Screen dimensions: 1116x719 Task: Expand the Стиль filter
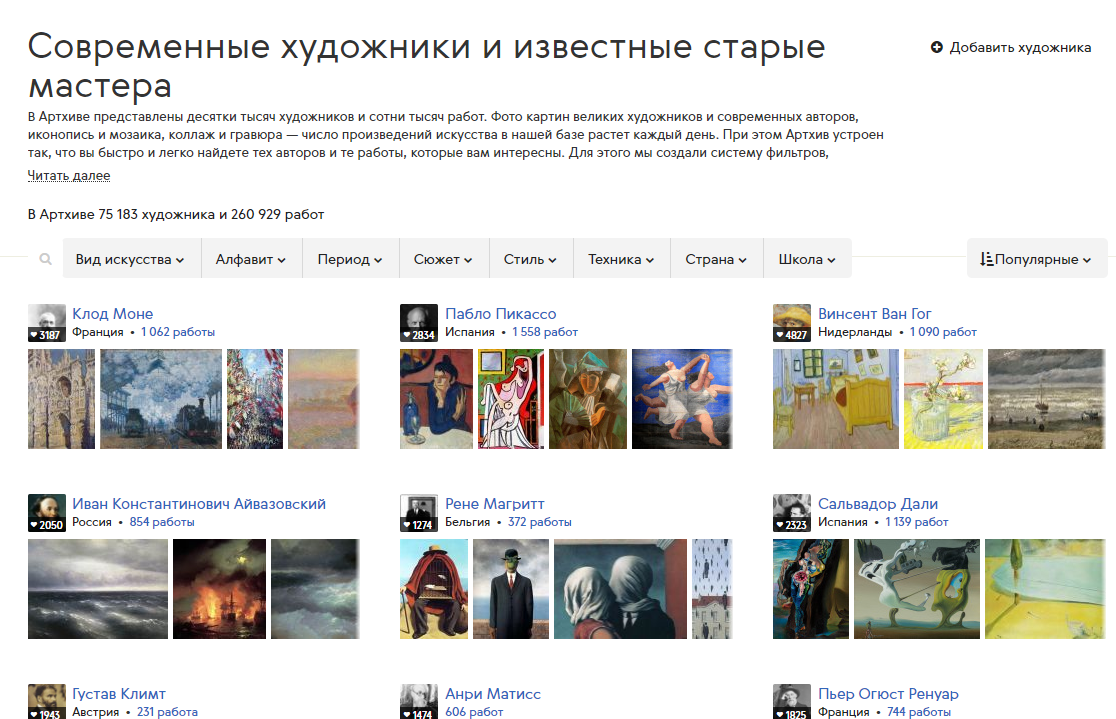click(x=530, y=259)
